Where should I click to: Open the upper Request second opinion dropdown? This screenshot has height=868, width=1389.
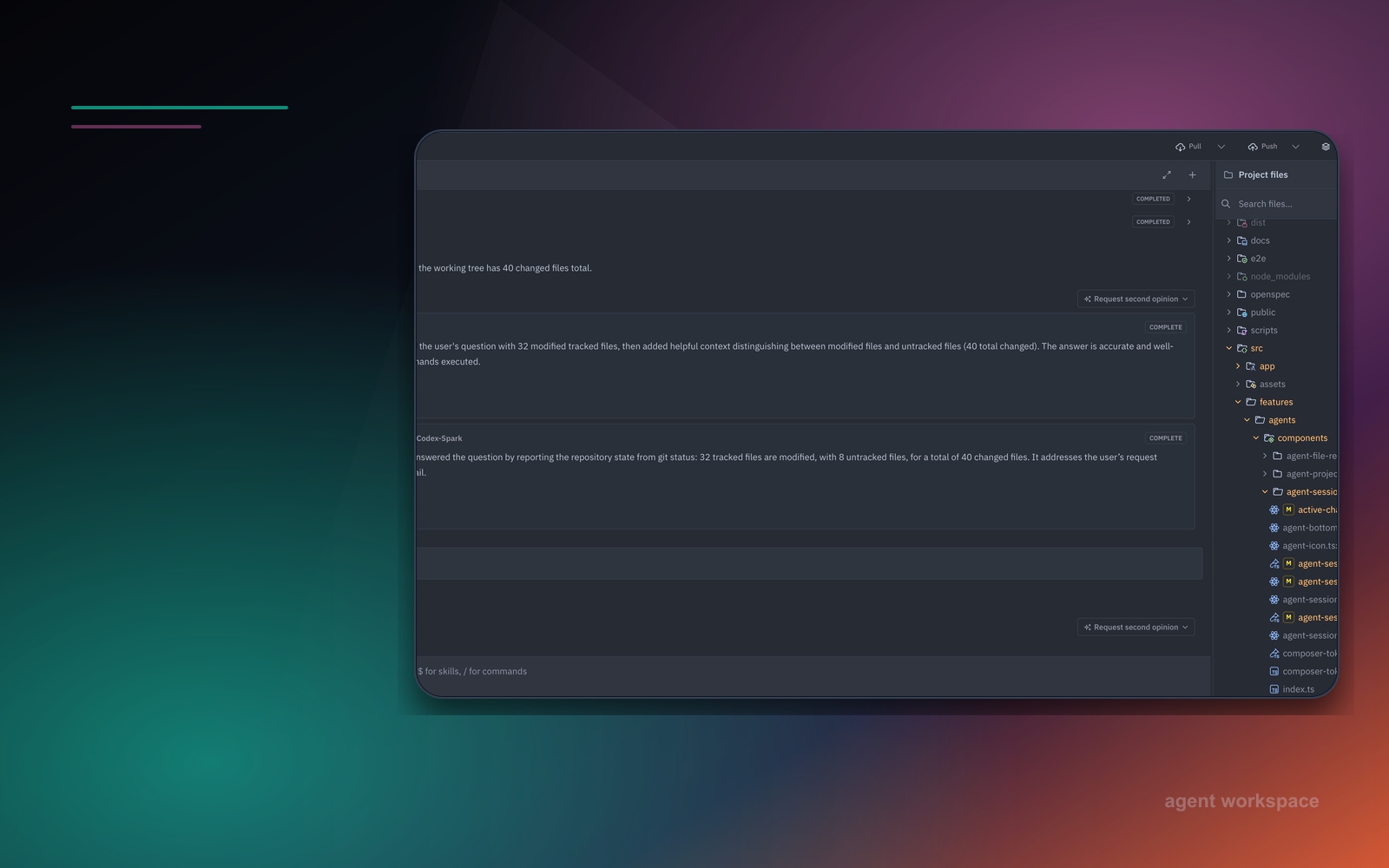1136,299
